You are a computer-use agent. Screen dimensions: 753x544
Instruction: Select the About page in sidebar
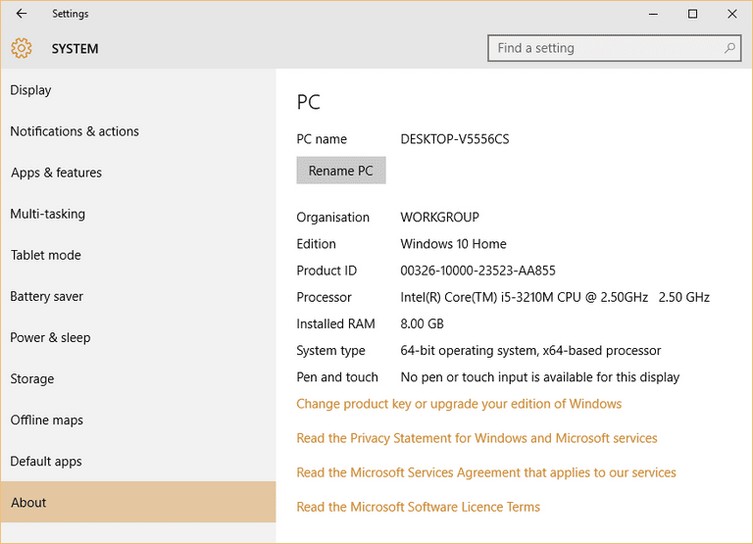coord(138,502)
